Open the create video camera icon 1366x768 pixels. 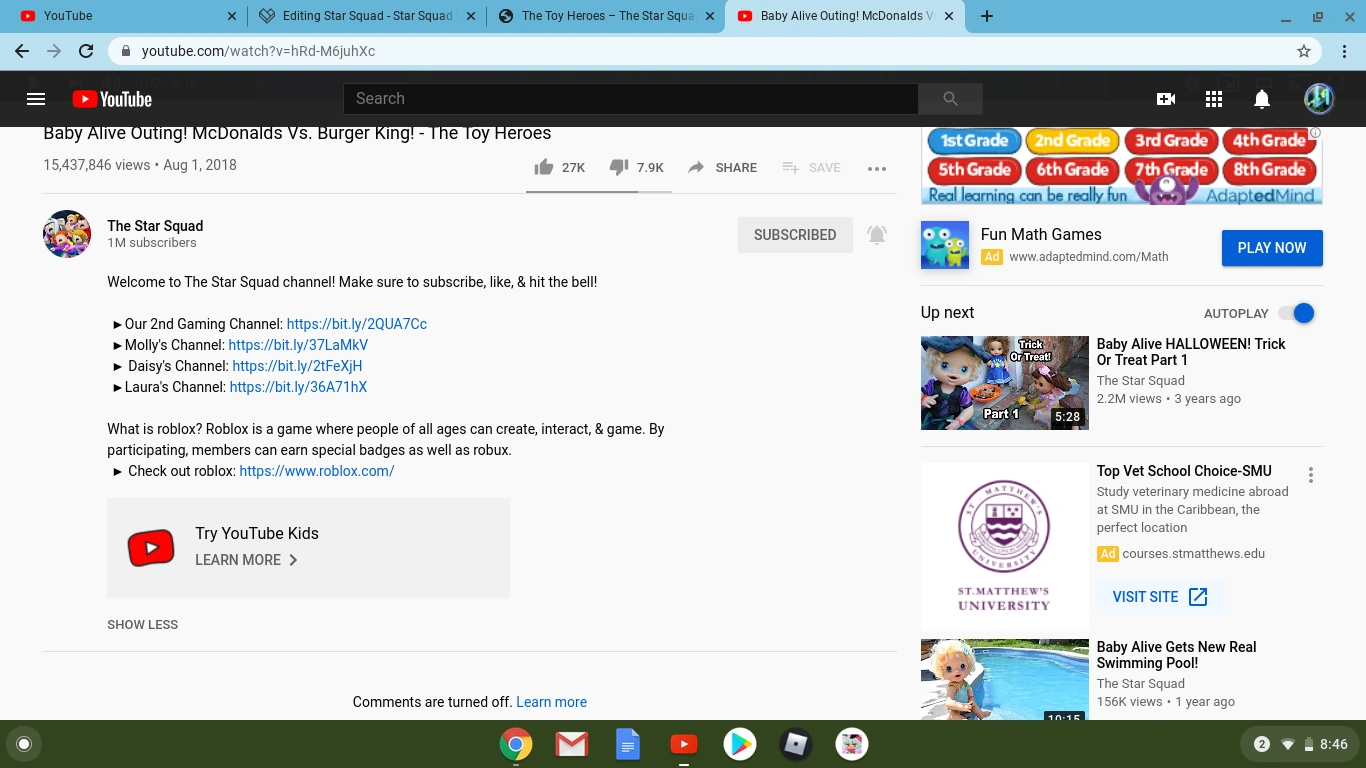click(x=1165, y=99)
